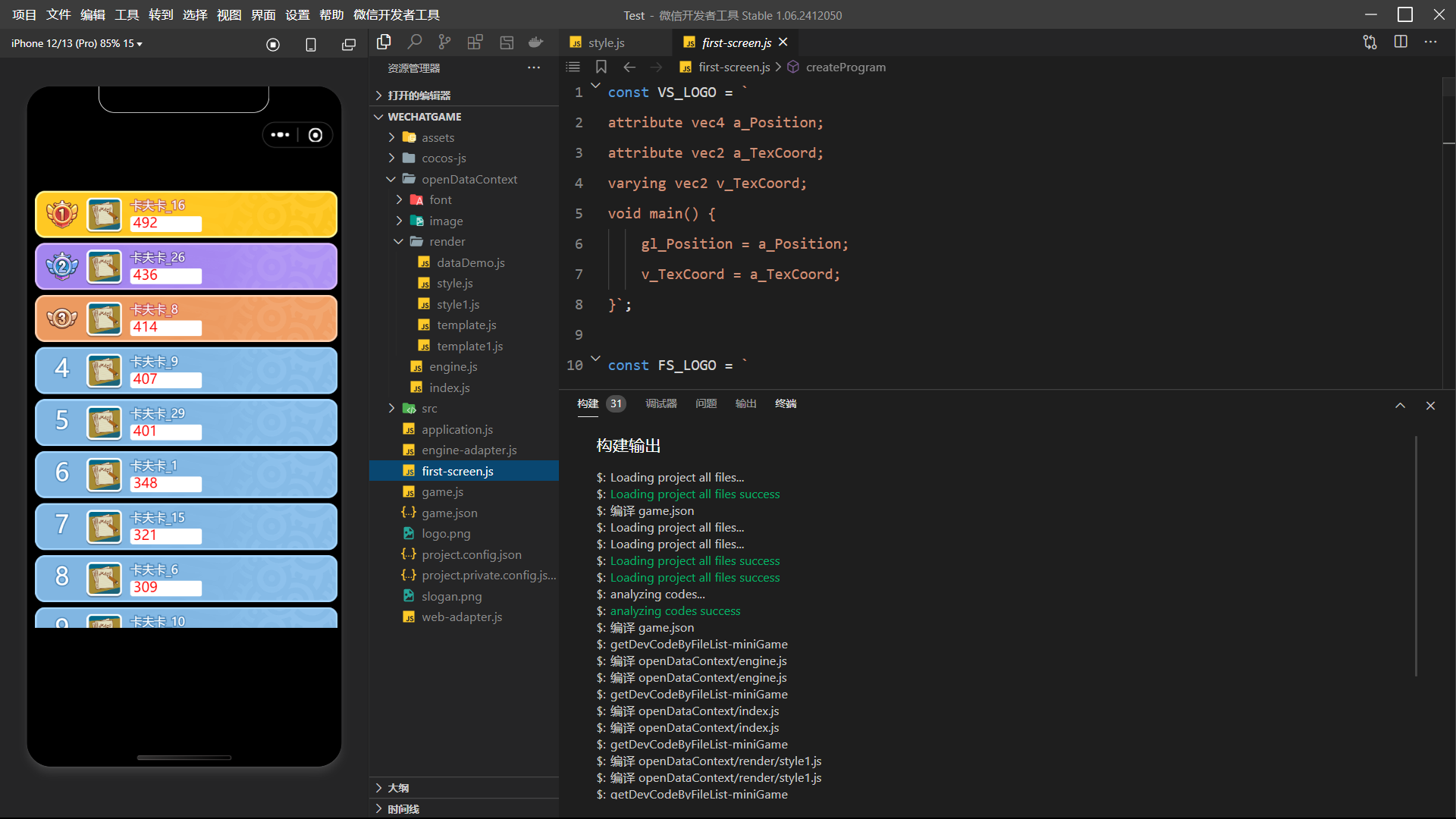Collapse the build panel with chevron up
This screenshot has height=819, width=1456.
1400,406
